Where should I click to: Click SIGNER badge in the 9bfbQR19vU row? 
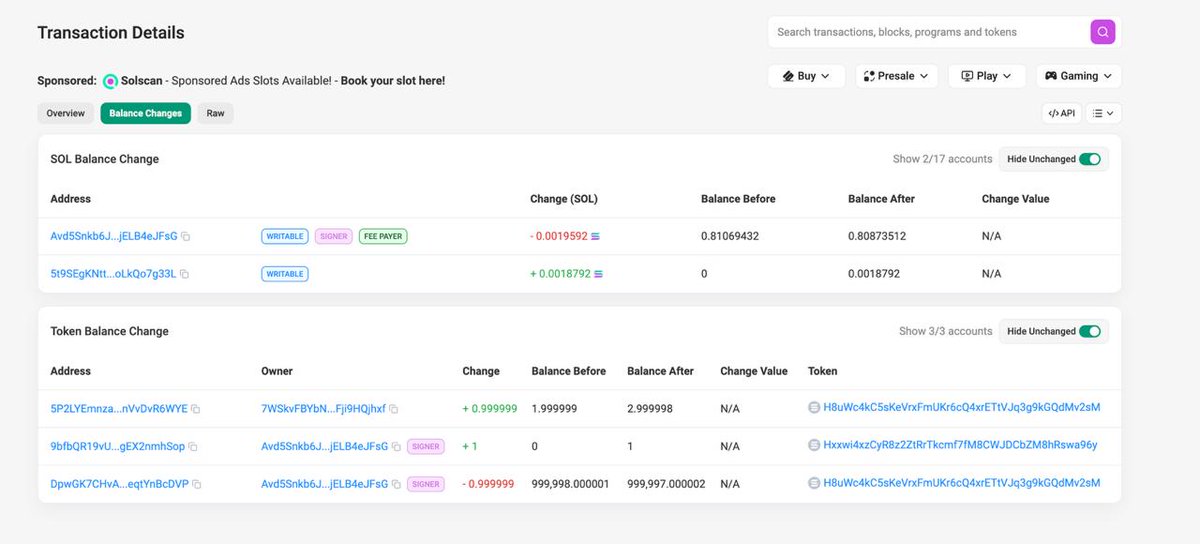point(425,447)
